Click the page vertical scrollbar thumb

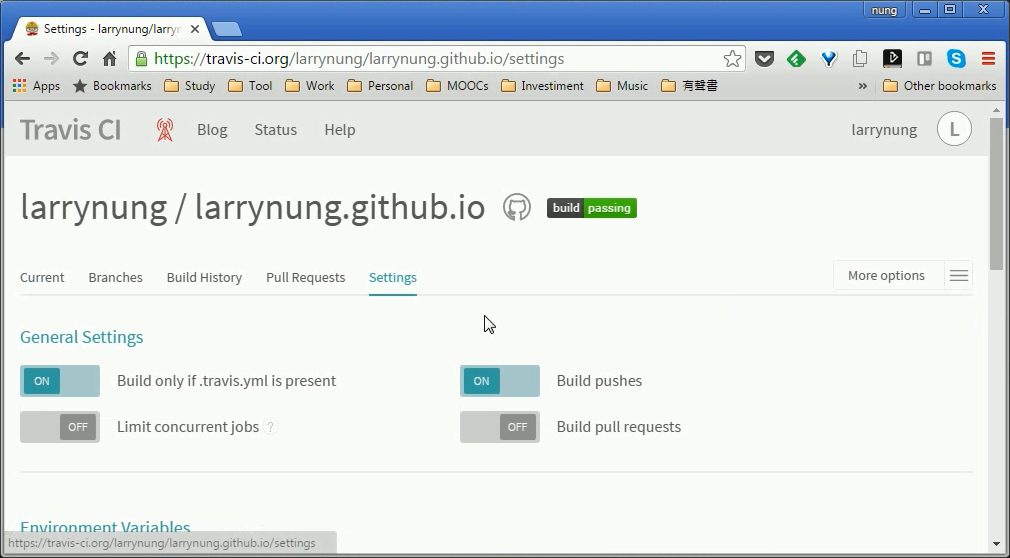[996, 193]
